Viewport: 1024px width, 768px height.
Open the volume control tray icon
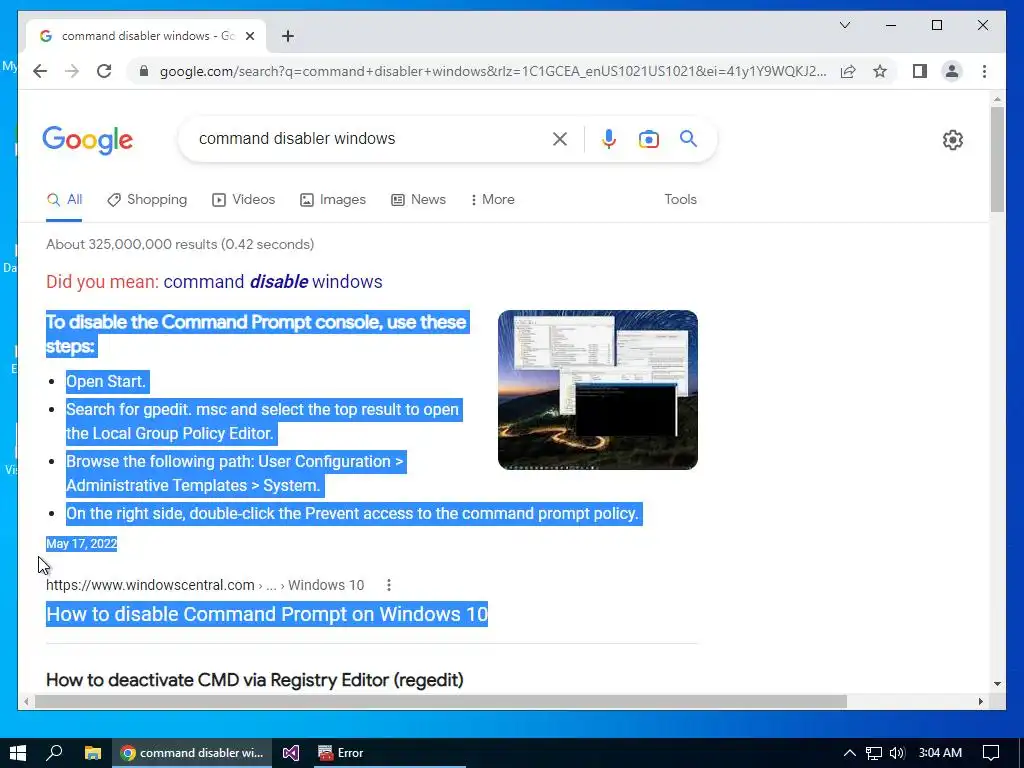tap(897, 753)
